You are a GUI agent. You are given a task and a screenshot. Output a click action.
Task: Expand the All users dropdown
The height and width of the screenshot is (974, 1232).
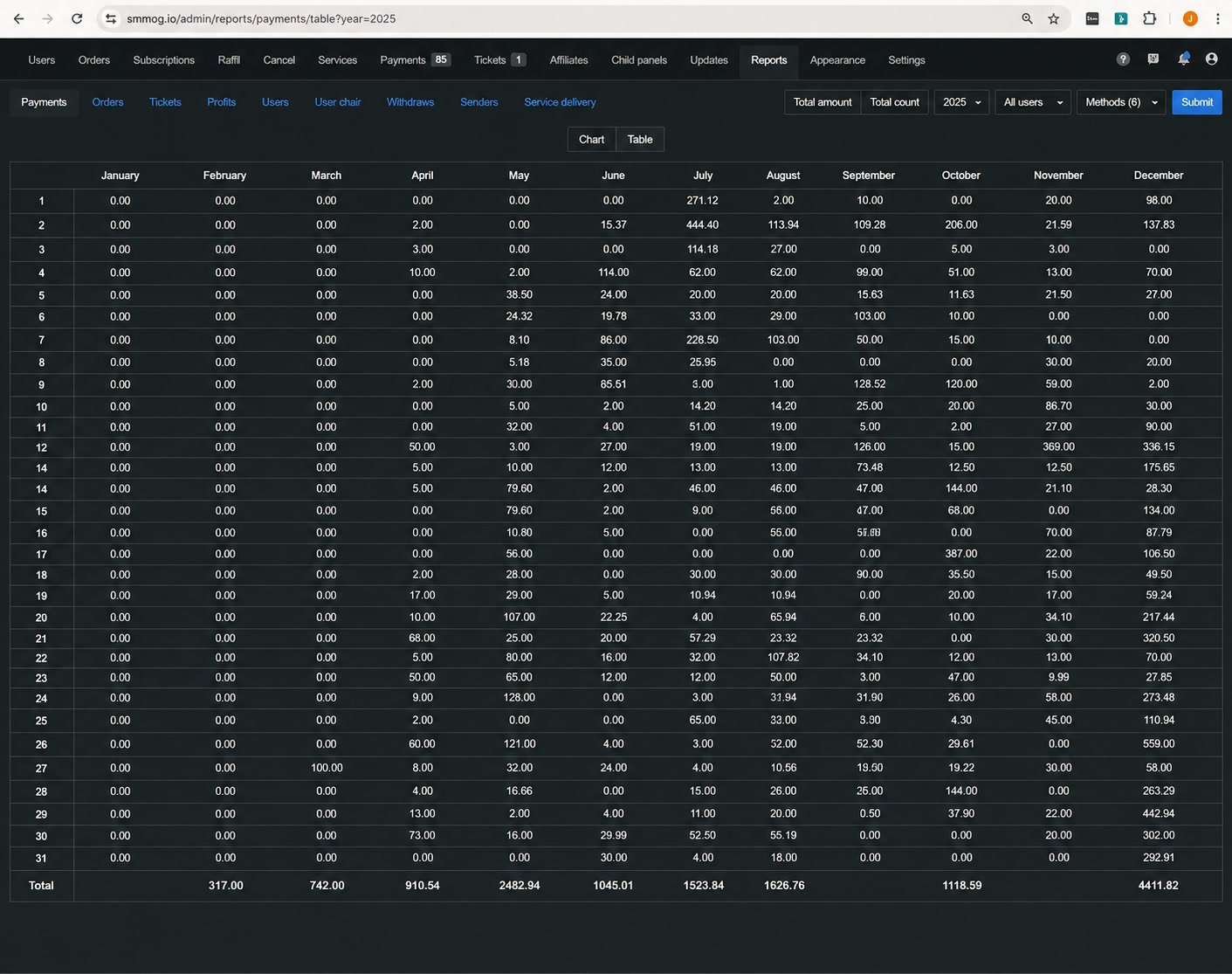click(1033, 102)
